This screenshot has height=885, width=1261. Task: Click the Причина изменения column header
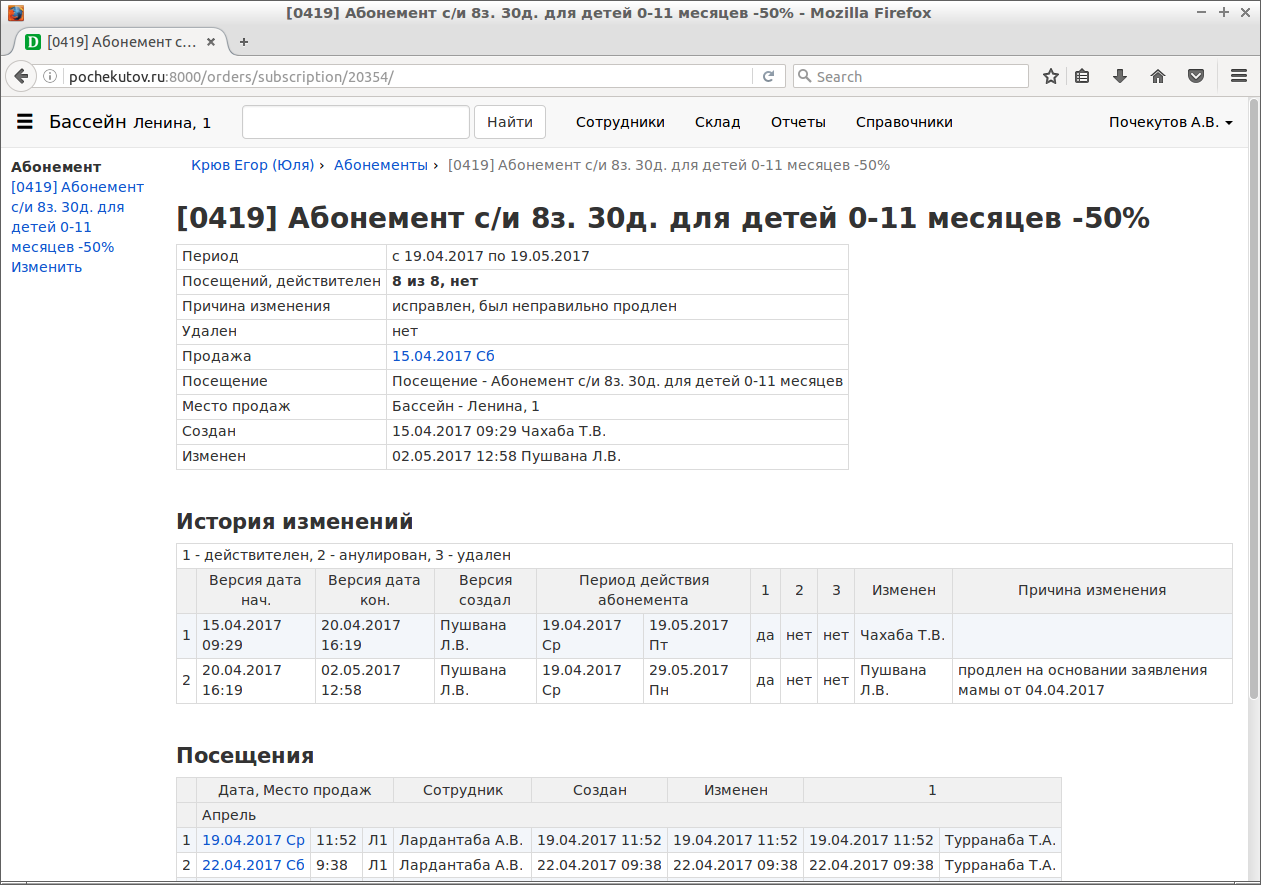[x=1092, y=590]
